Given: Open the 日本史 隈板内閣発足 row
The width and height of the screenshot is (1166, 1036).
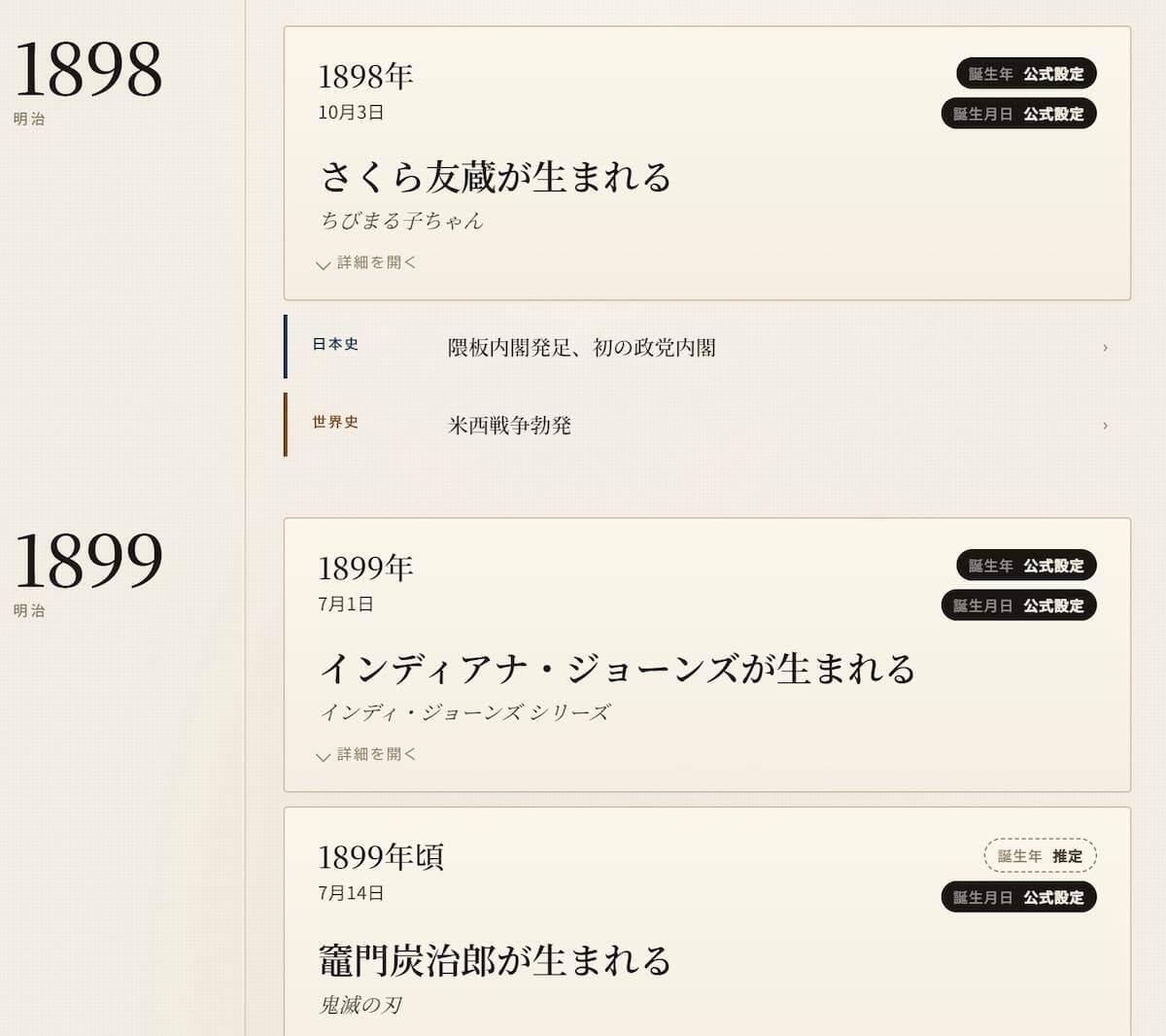Looking at the screenshot, I should [x=581, y=347].
